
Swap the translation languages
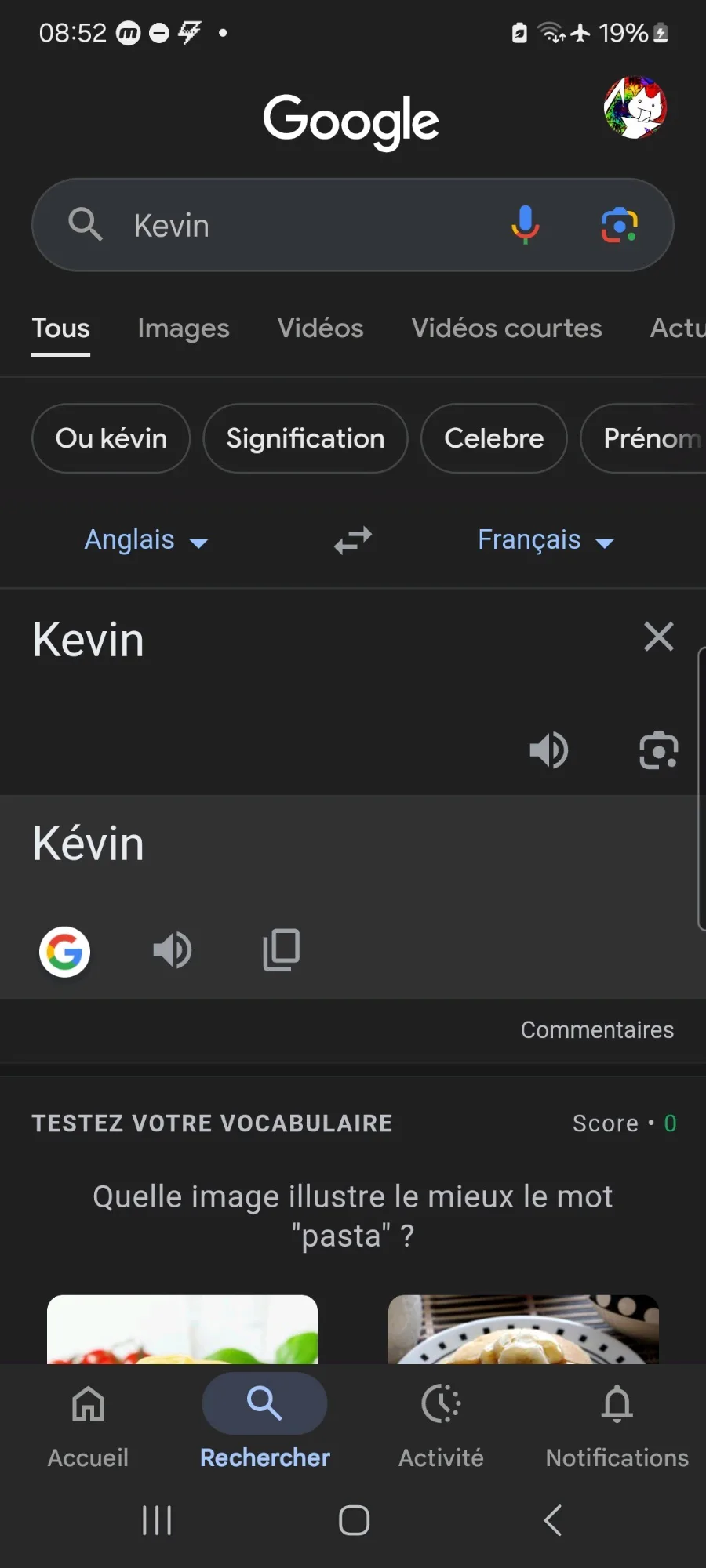pyautogui.click(x=353, y=540)
